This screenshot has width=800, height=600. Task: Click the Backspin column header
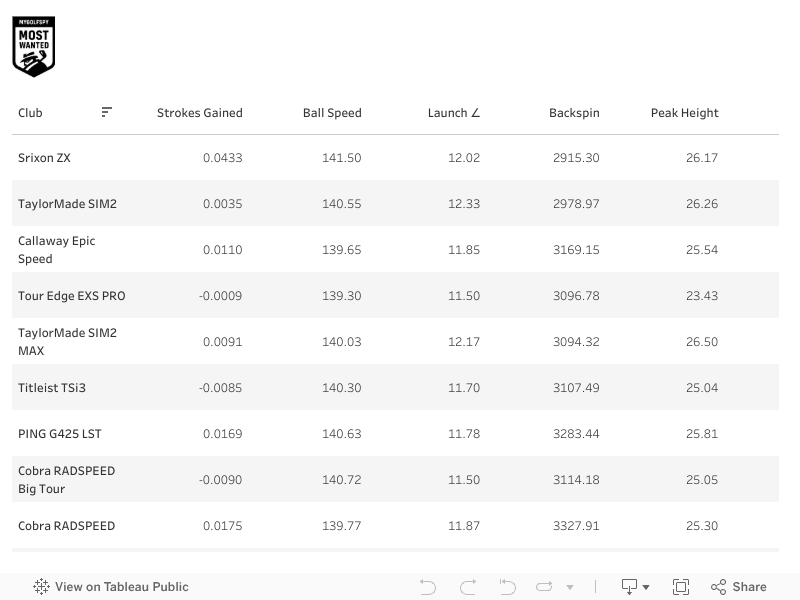point(574,113)
